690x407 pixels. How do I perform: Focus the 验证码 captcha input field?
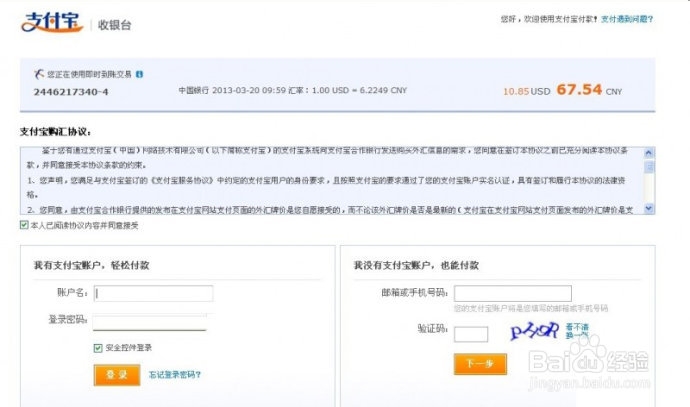(471, 334)
